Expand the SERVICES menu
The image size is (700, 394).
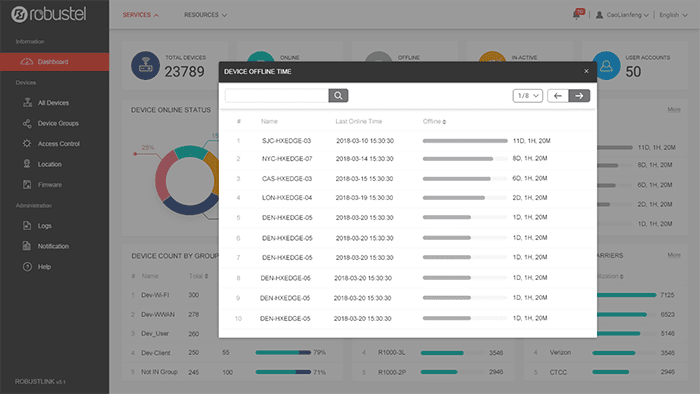[141, 15]
